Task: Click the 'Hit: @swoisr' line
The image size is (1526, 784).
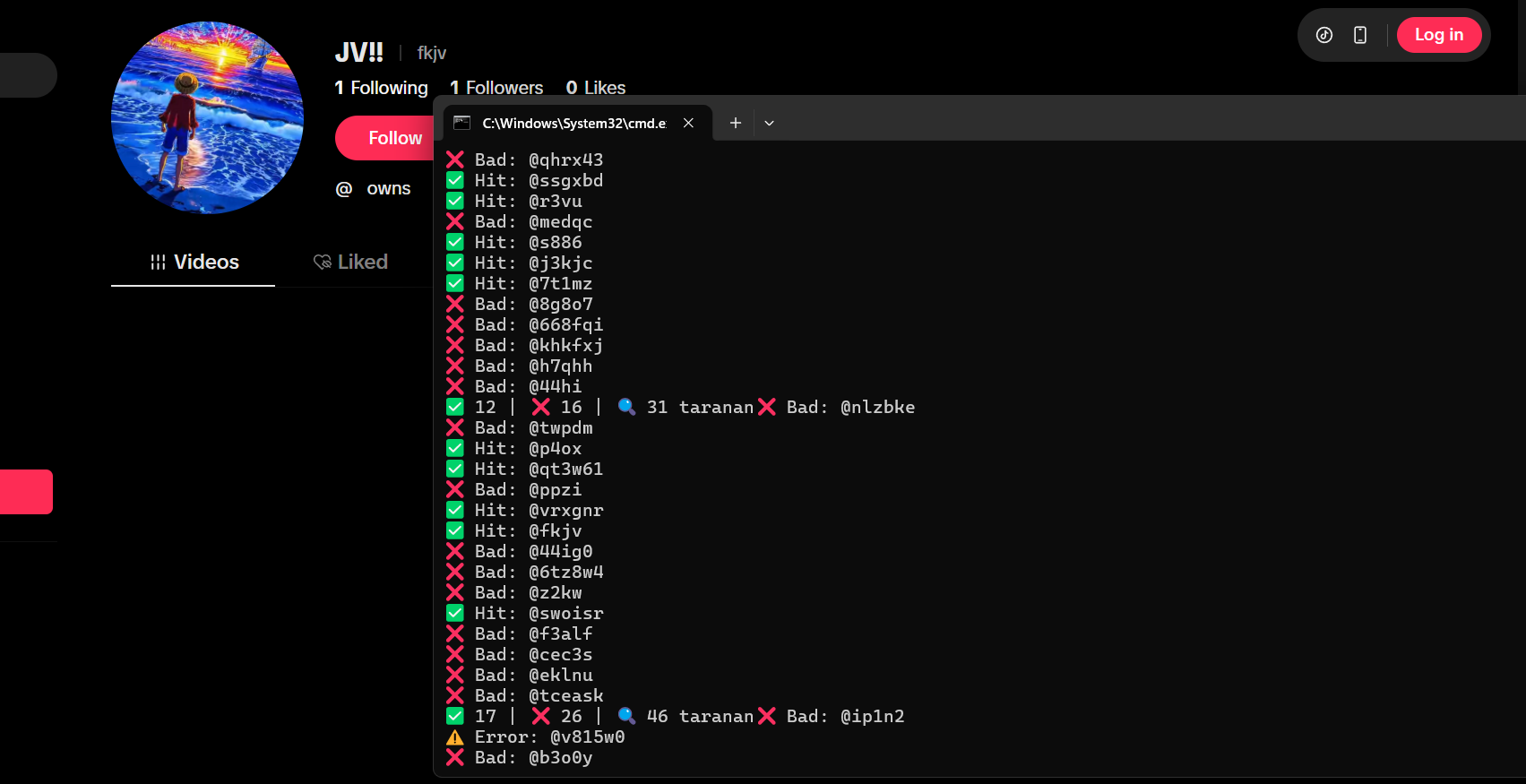Action: [x=525, y=613]
